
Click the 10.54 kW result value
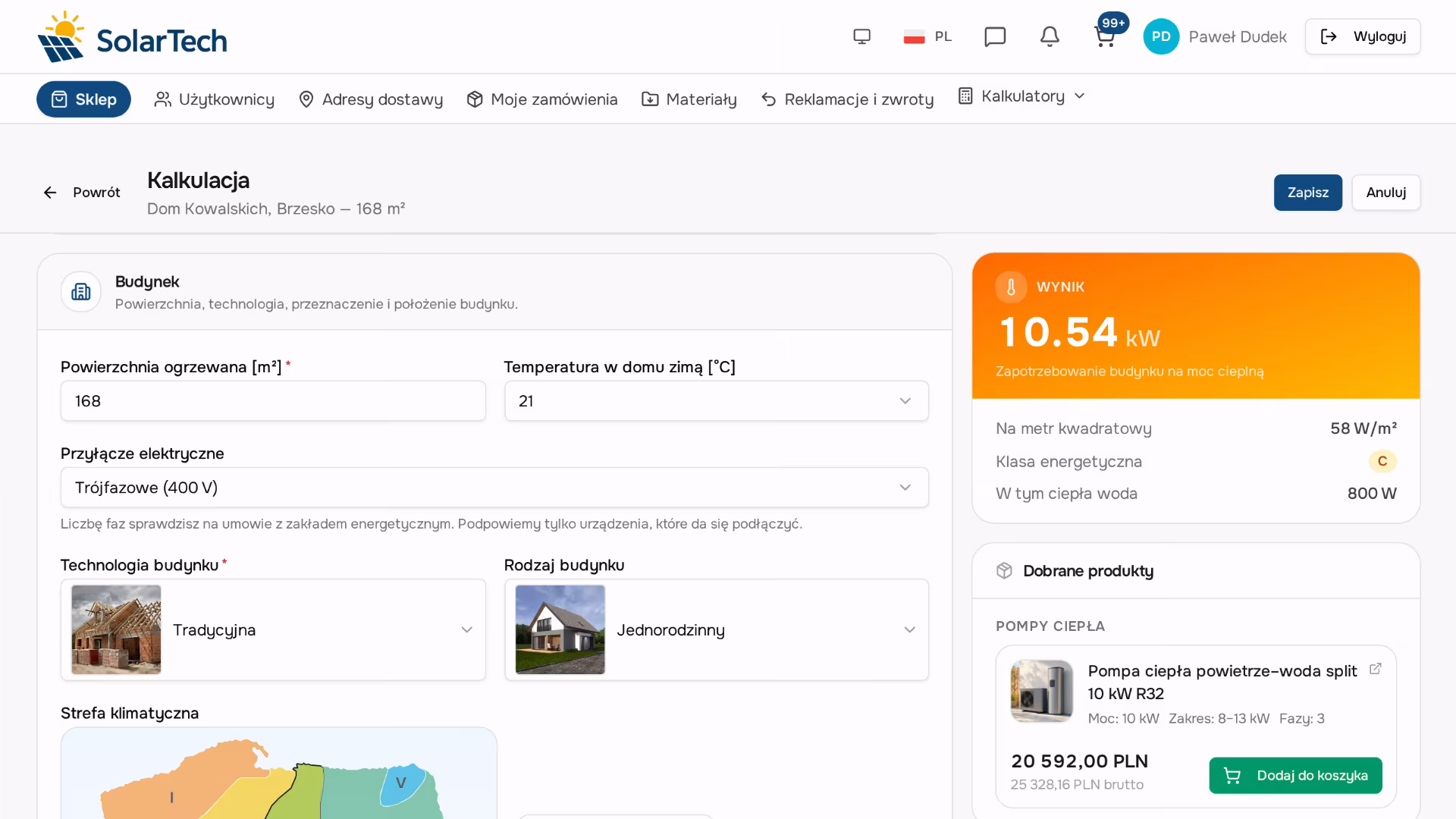(x=1080, y=333)
